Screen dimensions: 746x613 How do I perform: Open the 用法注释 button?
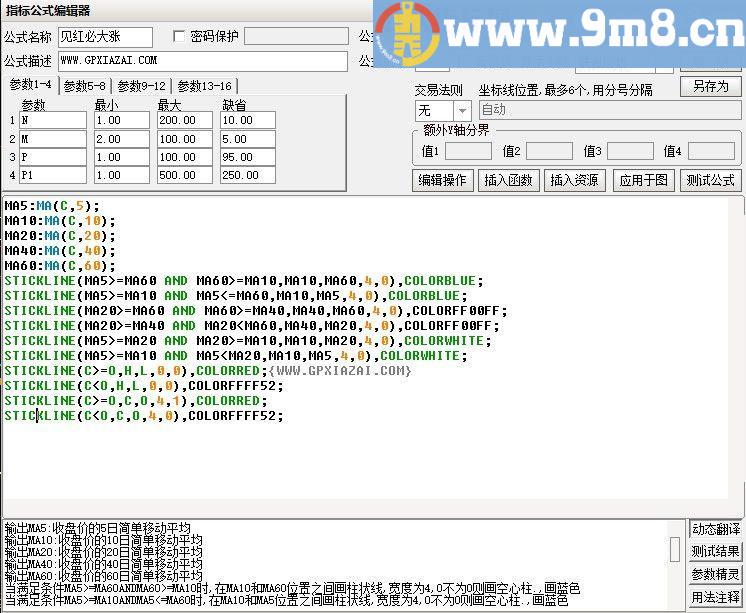716,598
